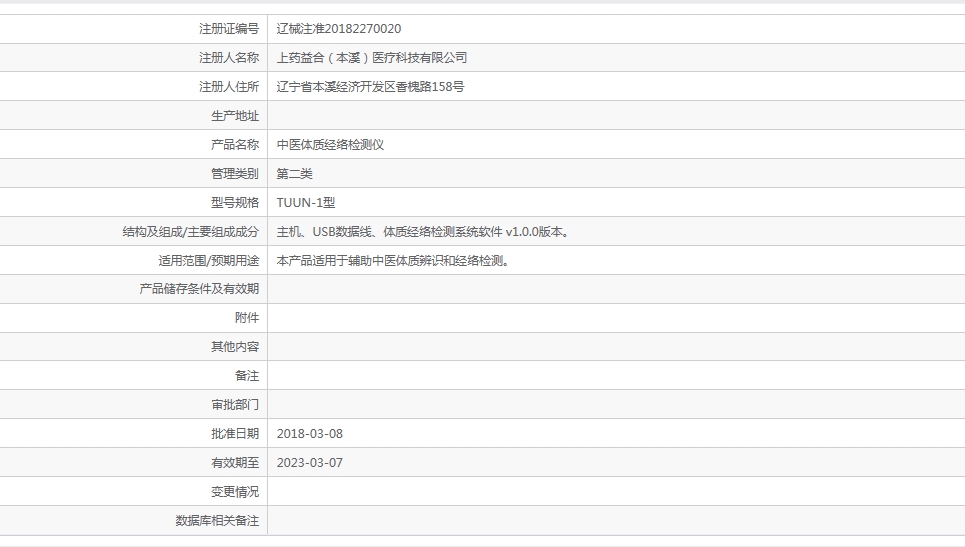Viewport: 965px width, 547px height.
Task: Click the label 审批部门
Action: 235,404
